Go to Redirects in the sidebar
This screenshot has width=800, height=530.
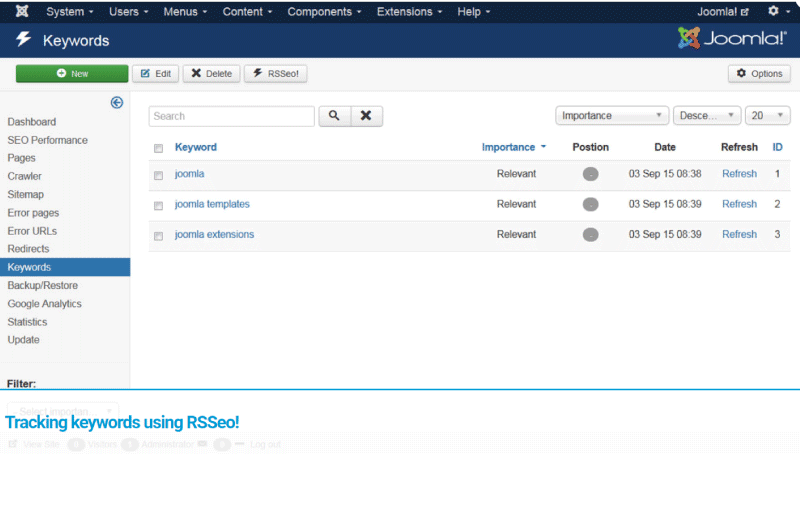click(28, 249)
